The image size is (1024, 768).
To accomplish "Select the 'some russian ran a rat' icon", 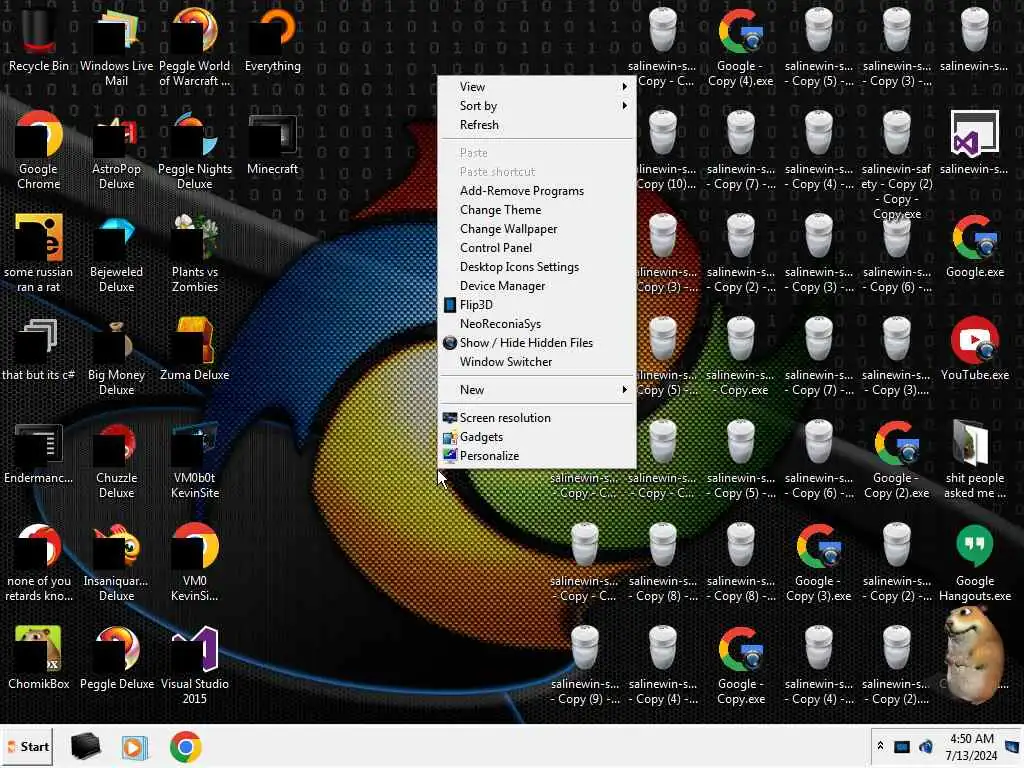I will point(39,253).
